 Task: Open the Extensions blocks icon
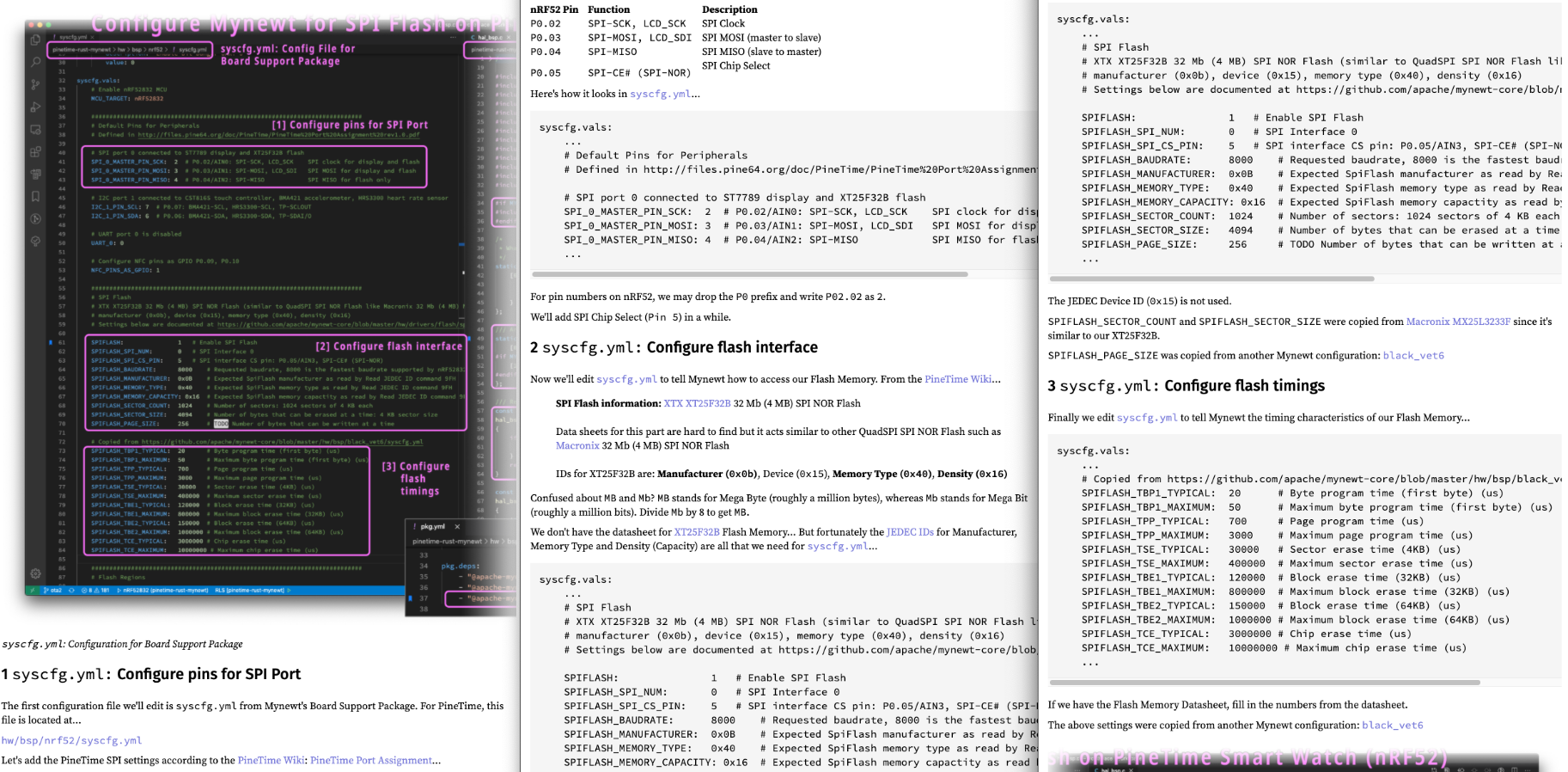click(x=35, y=152)
